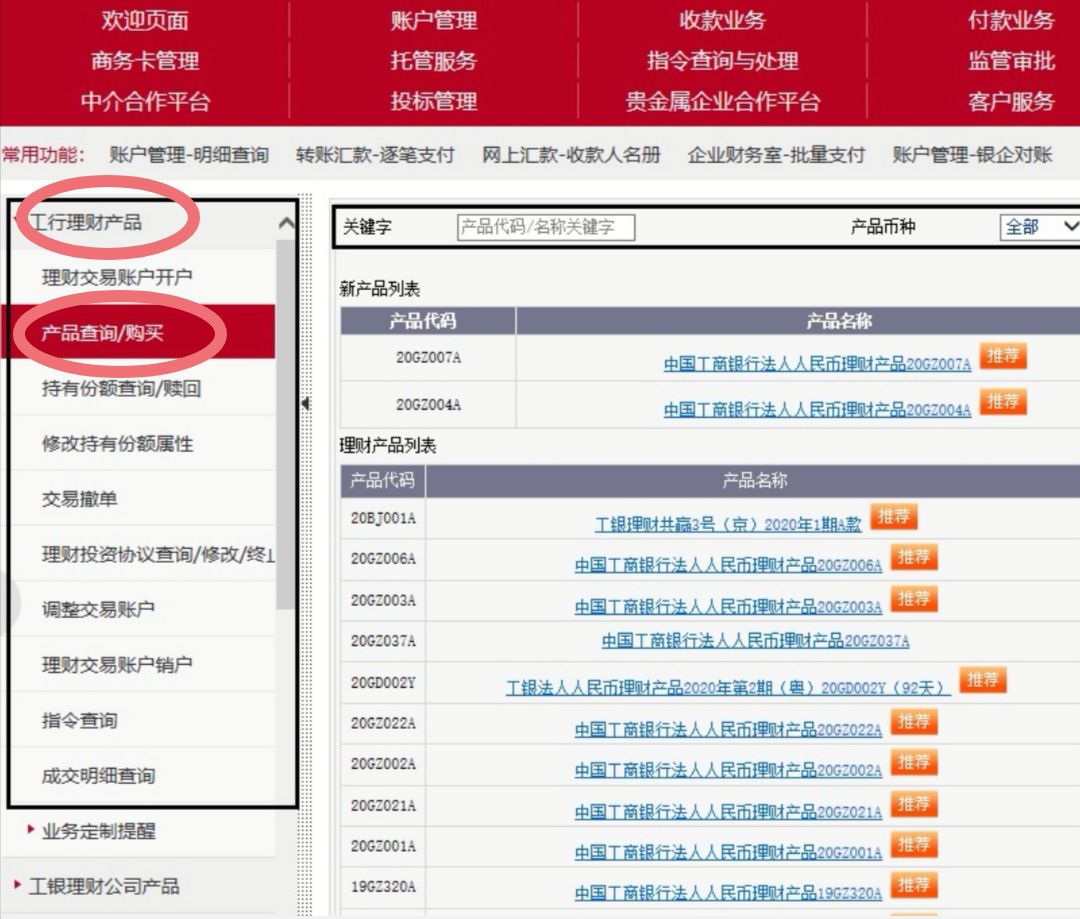Open product link ending 20GZ002A
Image resolution: width=1080 pixels, height=919 pixels.
click(x=728, y=770)
